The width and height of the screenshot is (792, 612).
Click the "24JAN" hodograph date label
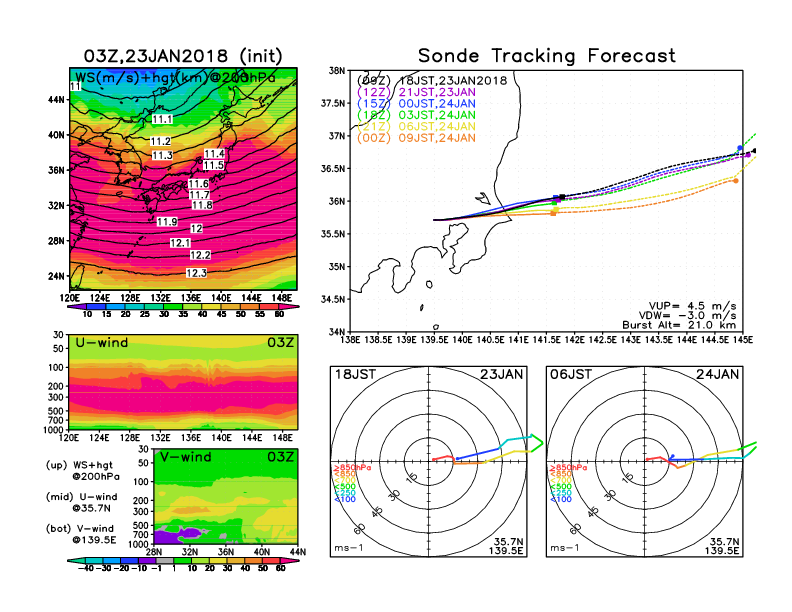pyautogui.click(x=718, y=375)
